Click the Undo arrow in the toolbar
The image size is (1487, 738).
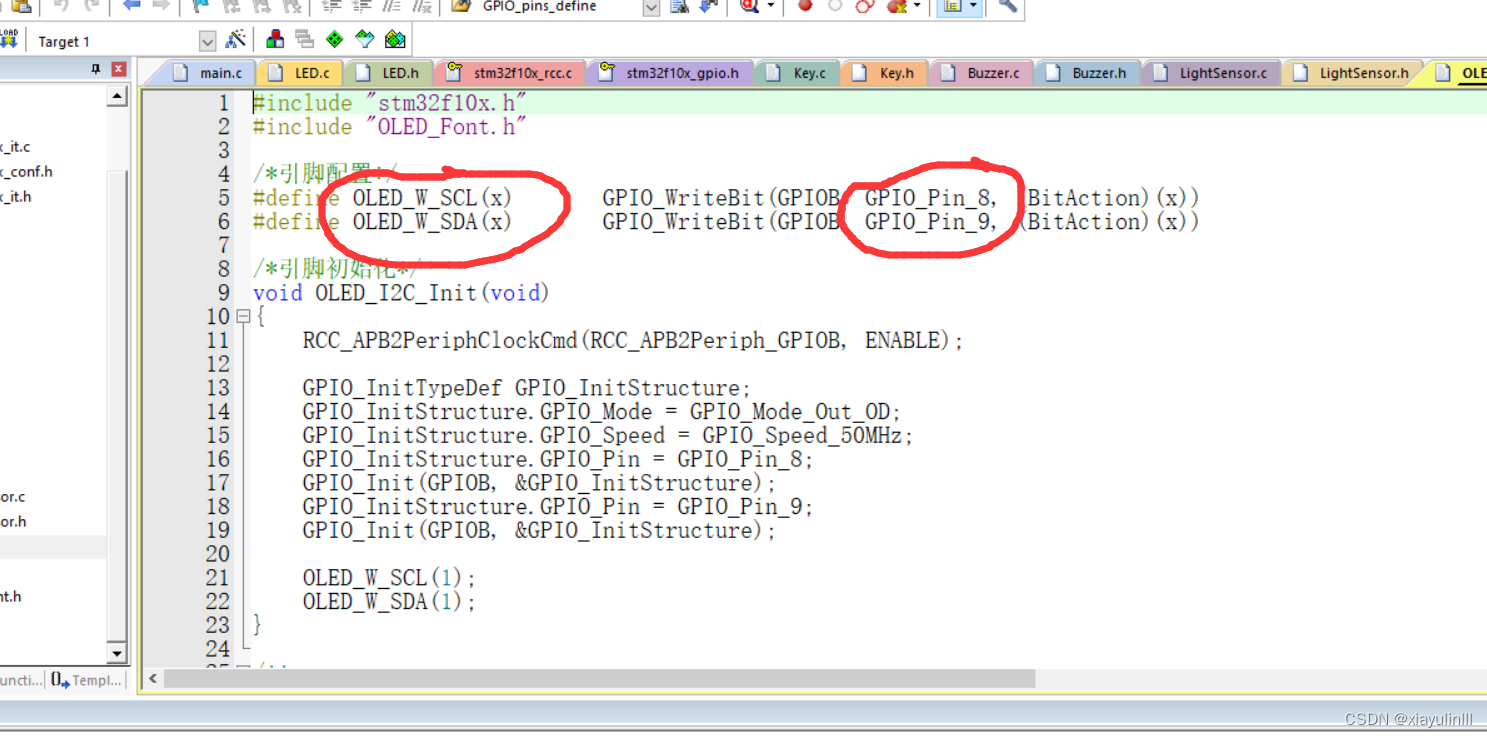60,6
